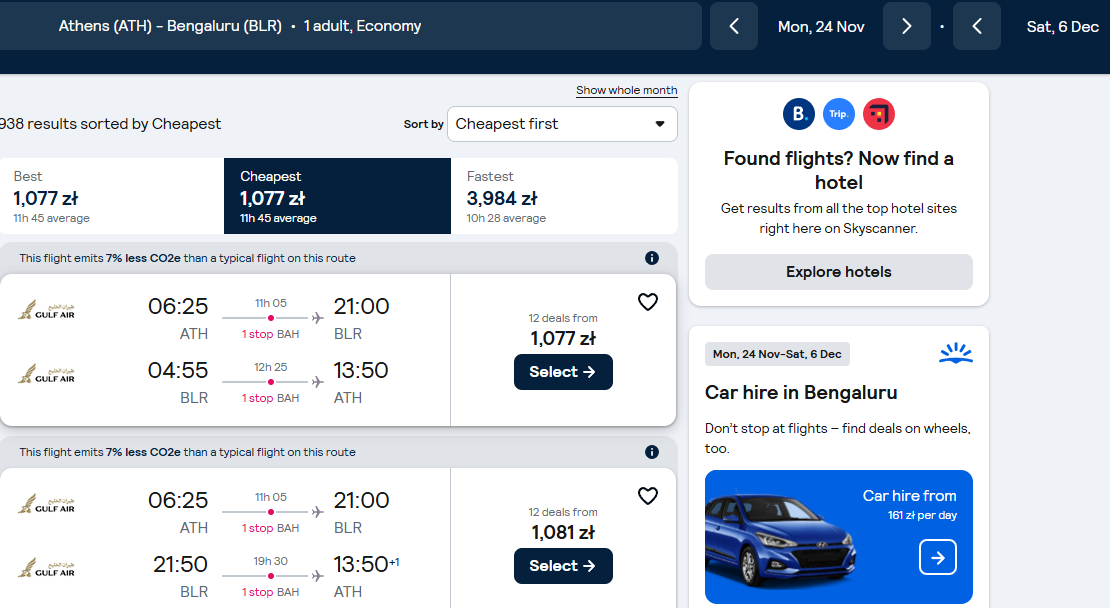Select the Cheapest results tab
Viewport: 1110px width, 608px height.
point(337,196)
